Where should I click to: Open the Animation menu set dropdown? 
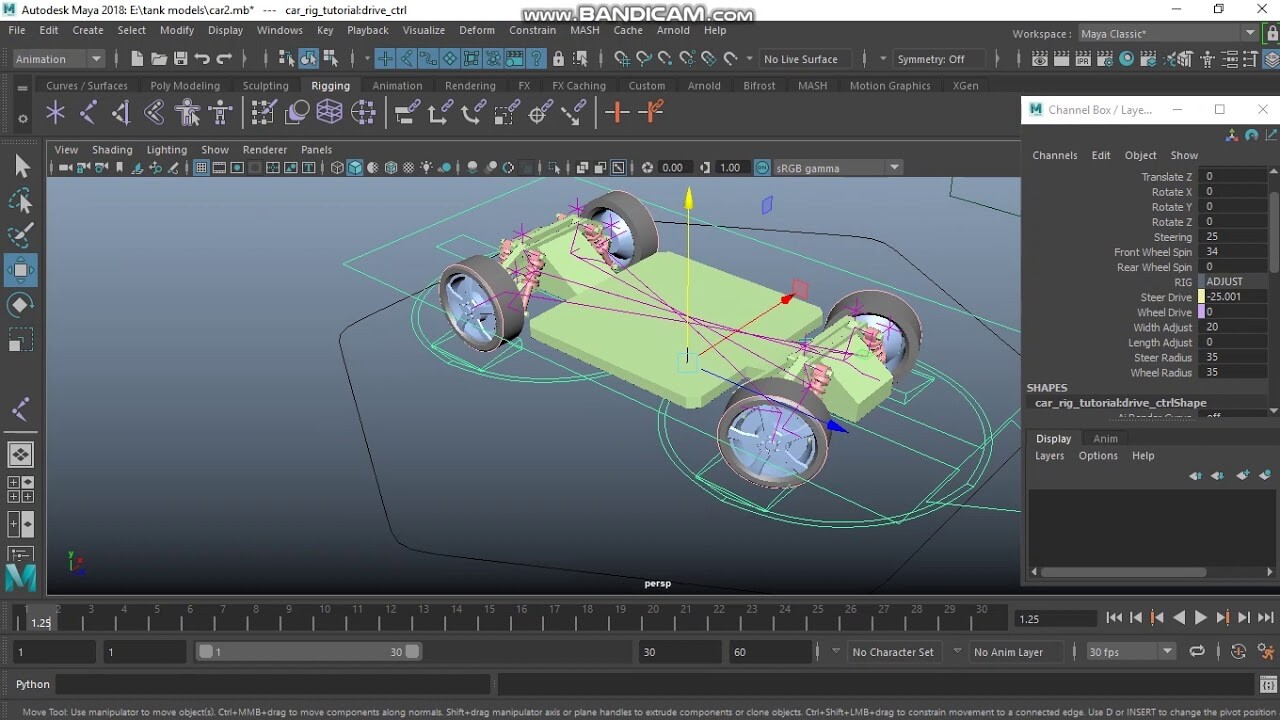(58, 58)
